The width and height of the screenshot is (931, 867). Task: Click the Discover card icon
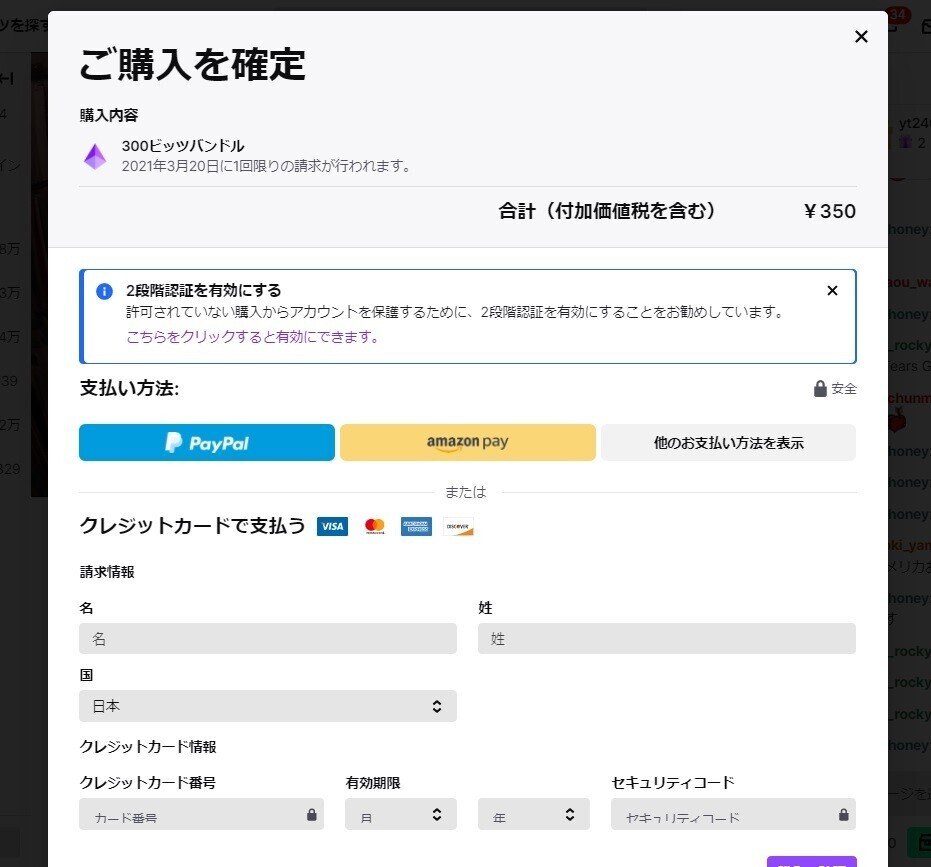(x=458, y=526)
